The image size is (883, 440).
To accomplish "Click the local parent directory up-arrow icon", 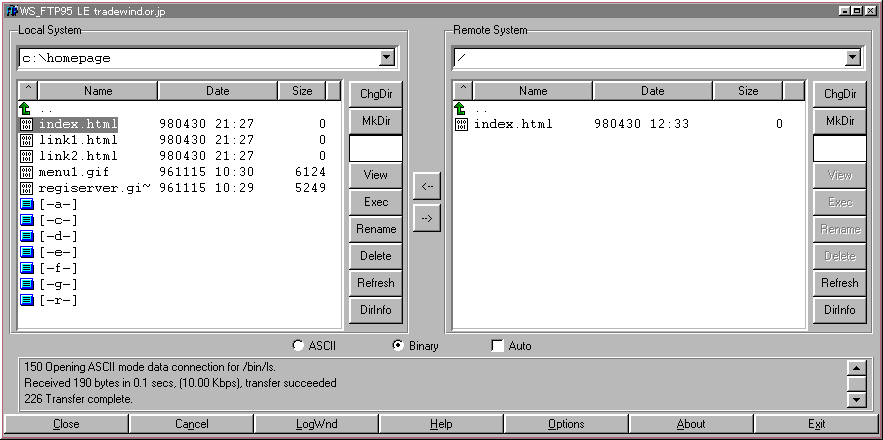I will [26, 108].
